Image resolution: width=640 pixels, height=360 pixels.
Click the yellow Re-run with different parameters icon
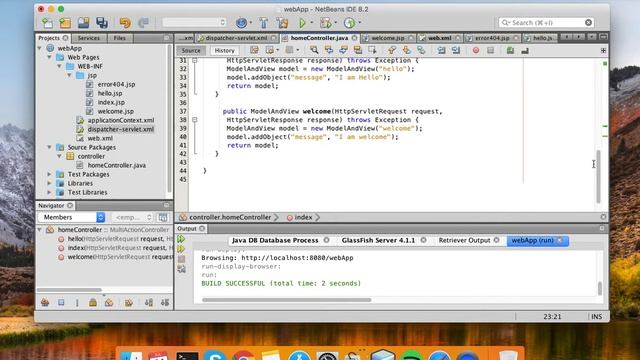coord(181,249)
